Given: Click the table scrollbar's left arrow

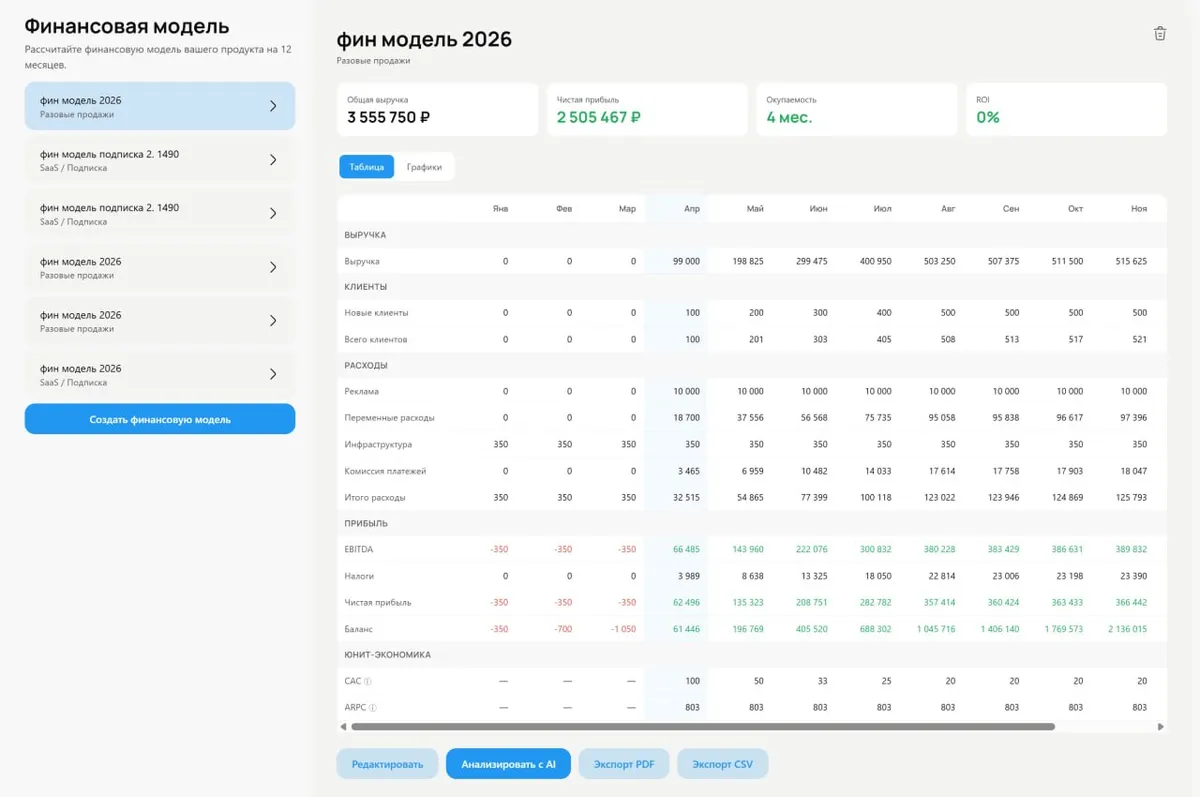Looking at the screenshot, I should click(344, 727).
